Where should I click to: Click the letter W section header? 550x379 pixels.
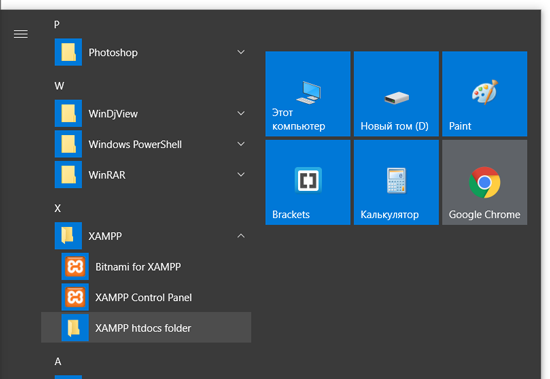click(59, 86)
